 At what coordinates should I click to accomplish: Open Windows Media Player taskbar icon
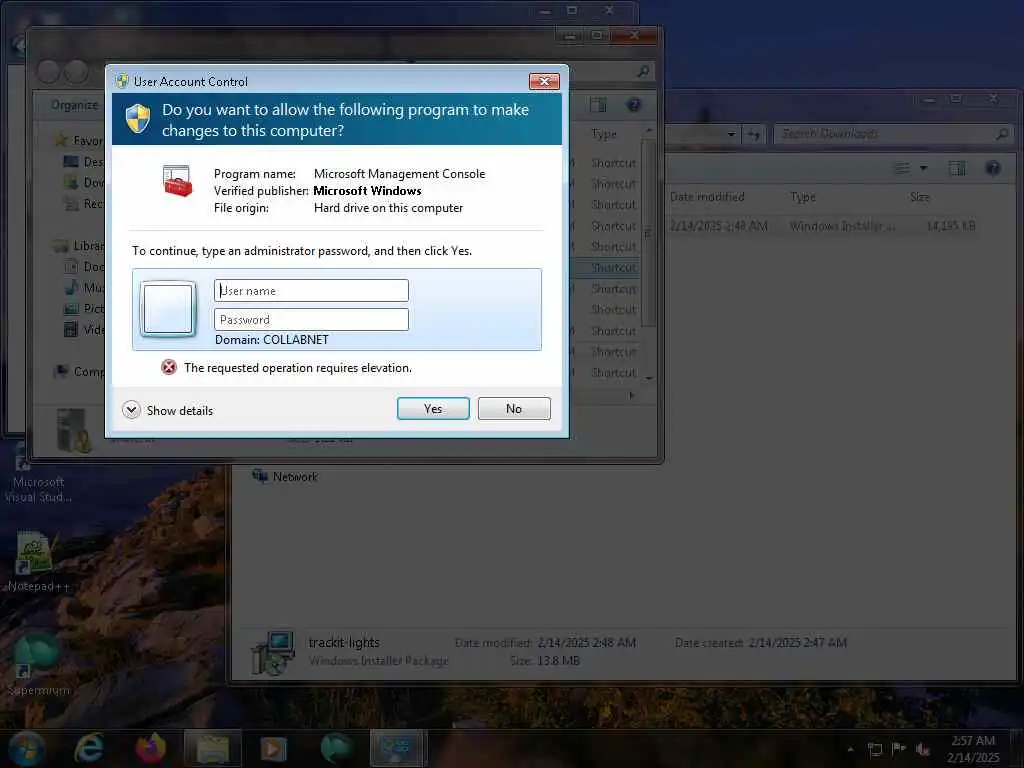click(x=274, y=748)
